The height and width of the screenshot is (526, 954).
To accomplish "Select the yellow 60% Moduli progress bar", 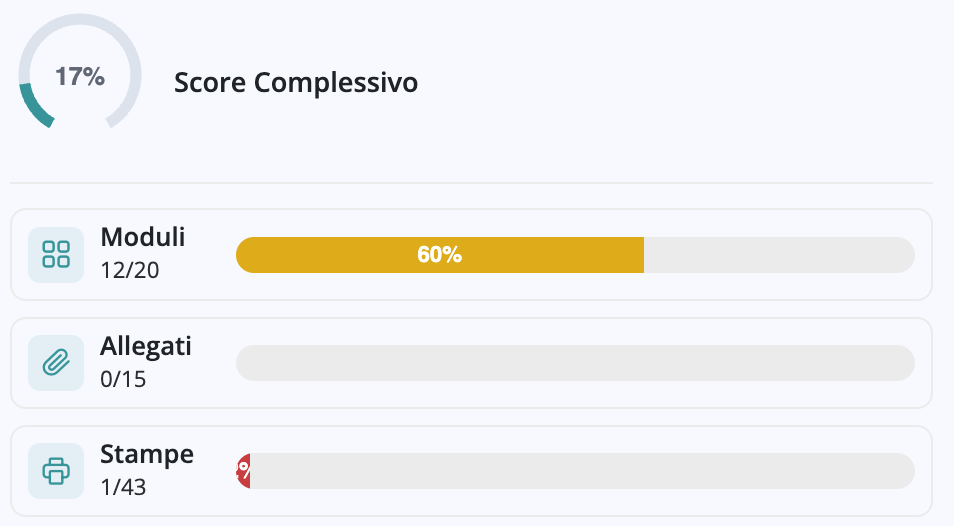I will coord(440,255).
